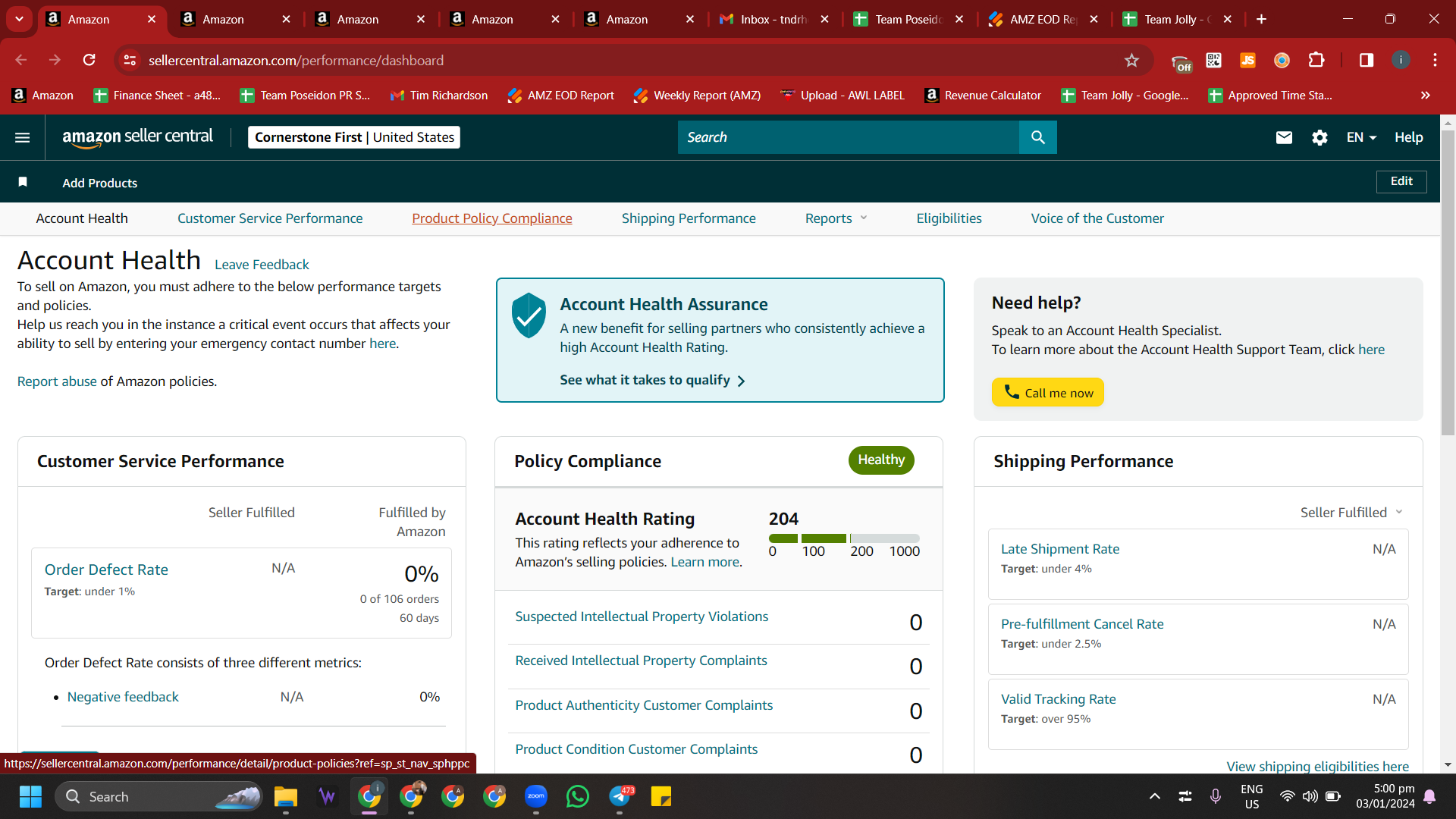Open the Negative feedback metric link
Image resolution: width=1456 pixels, height=819 pixels.
point(123,697)
